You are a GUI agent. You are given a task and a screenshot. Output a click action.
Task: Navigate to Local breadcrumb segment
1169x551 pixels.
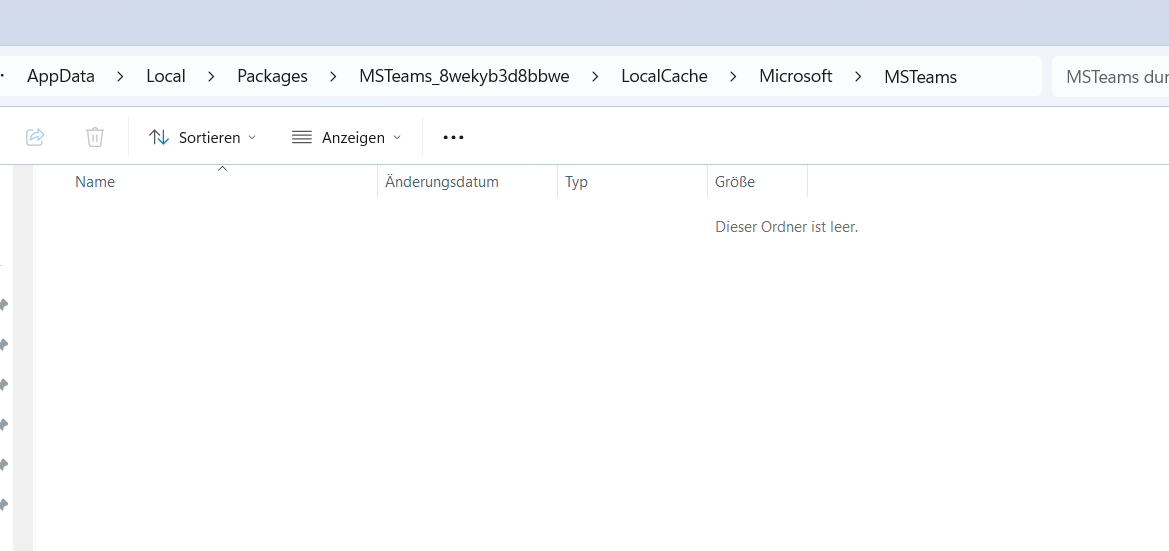166,76
